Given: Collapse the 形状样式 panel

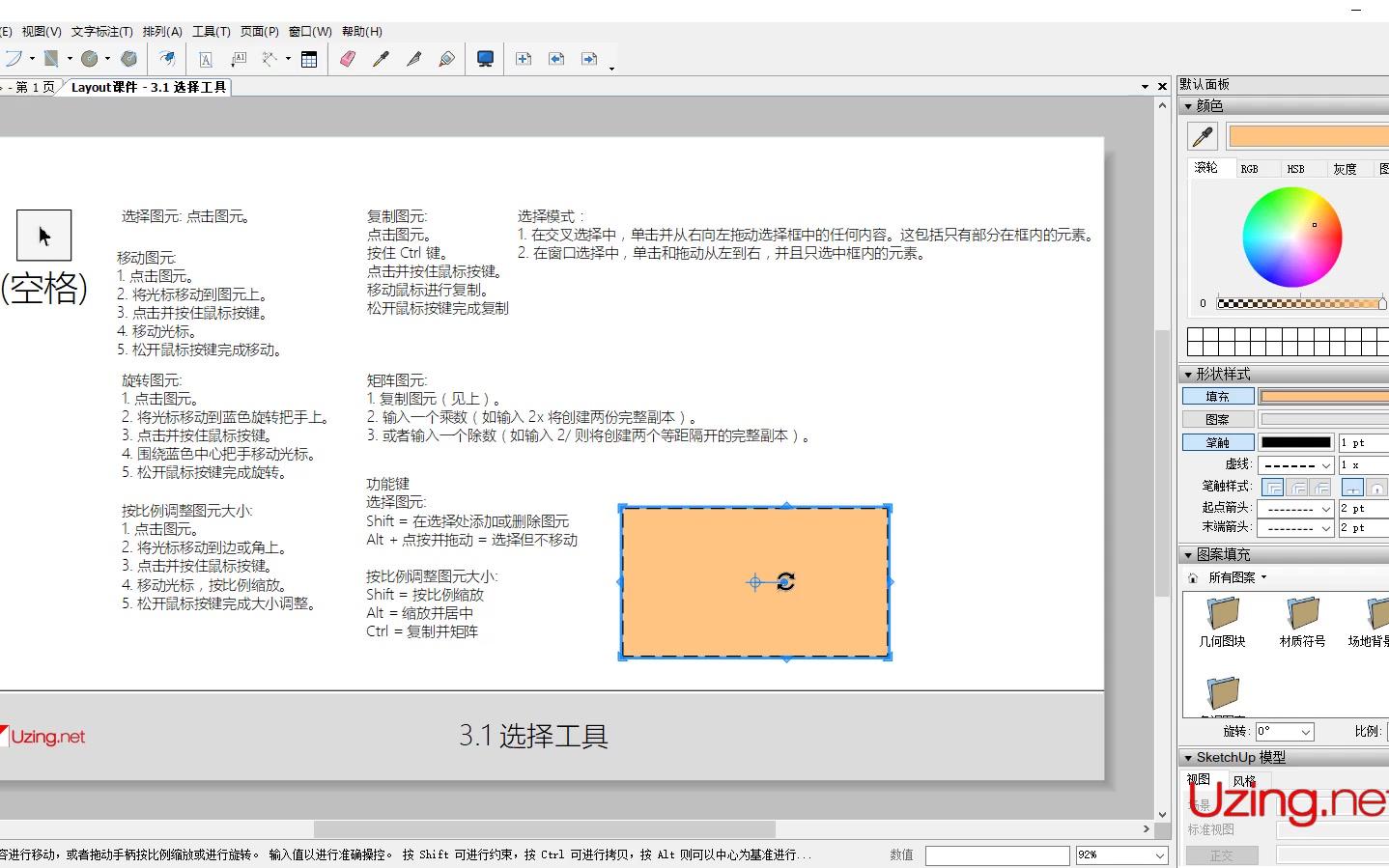Looking at the screenshot, I should pyautogui.click(x=1189, y=374).
